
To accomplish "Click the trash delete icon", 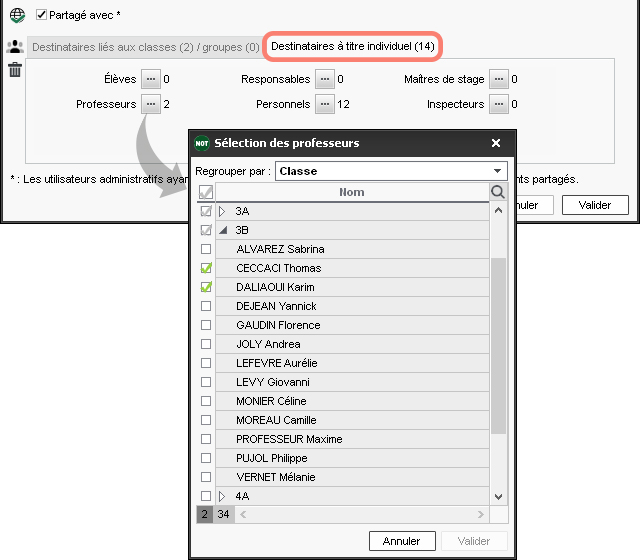I will pyautogui.click(x=15, y=69).
